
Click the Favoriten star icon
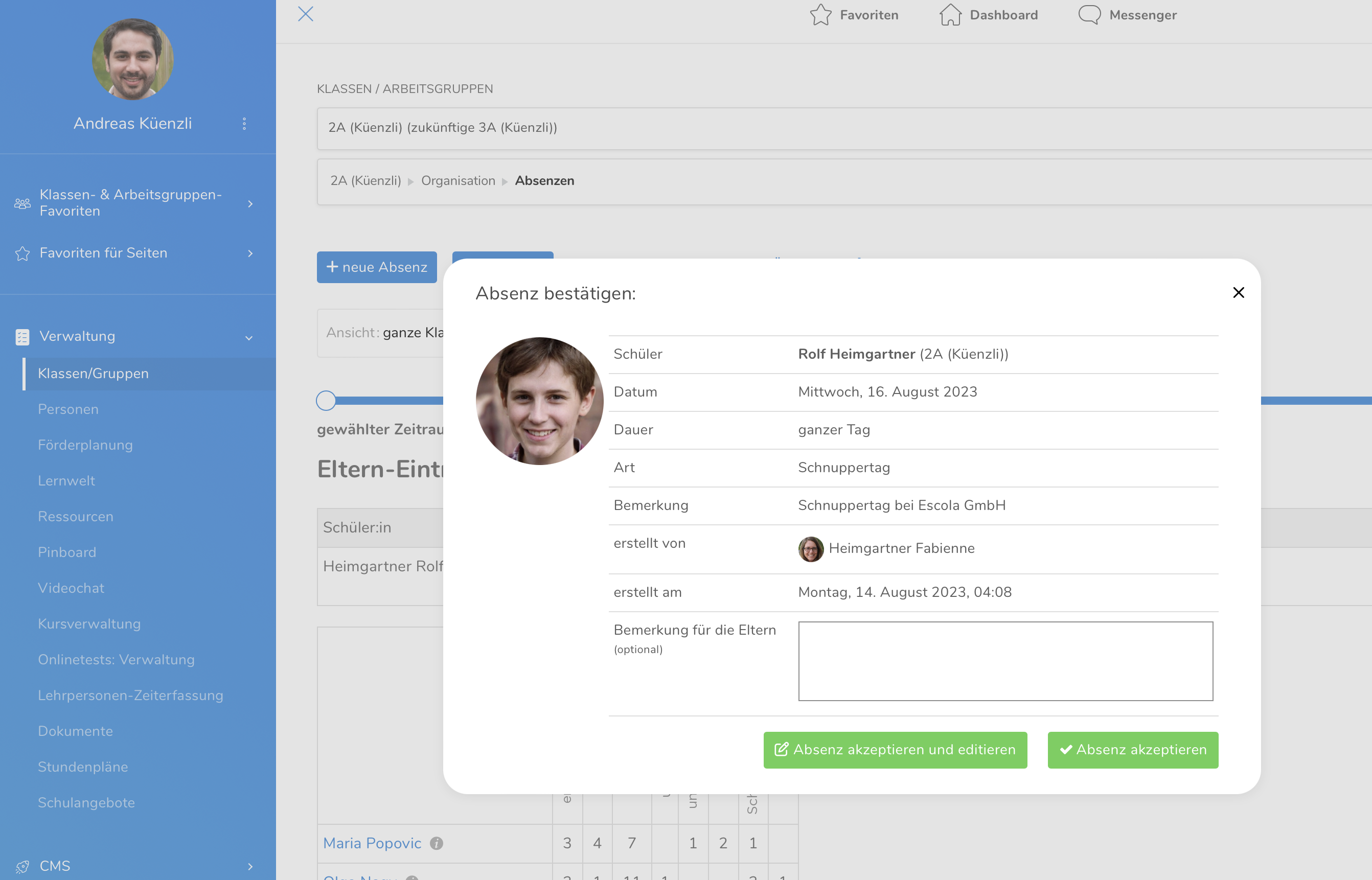[820, 15]
